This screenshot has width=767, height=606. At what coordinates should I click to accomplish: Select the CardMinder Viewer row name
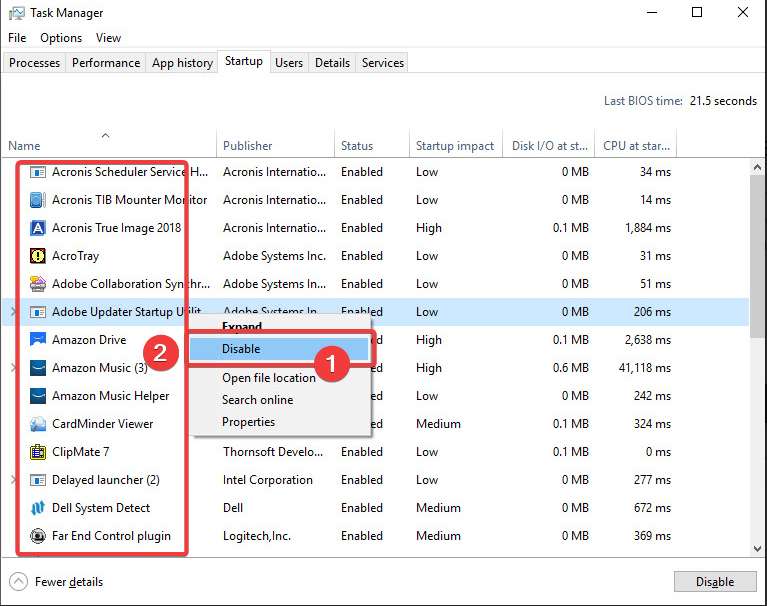102,424
